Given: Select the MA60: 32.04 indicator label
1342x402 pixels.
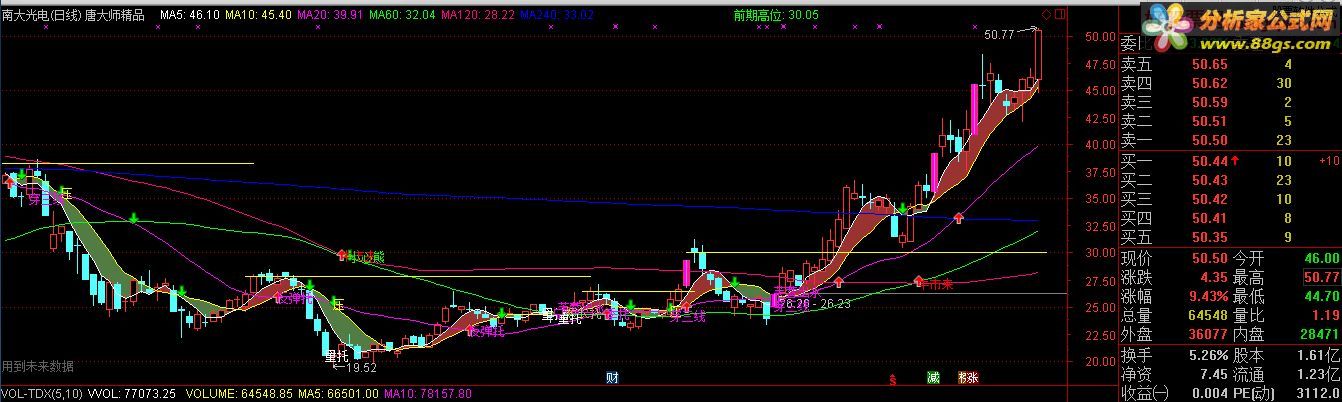Looking at the screenshot, I should [403, 16].
